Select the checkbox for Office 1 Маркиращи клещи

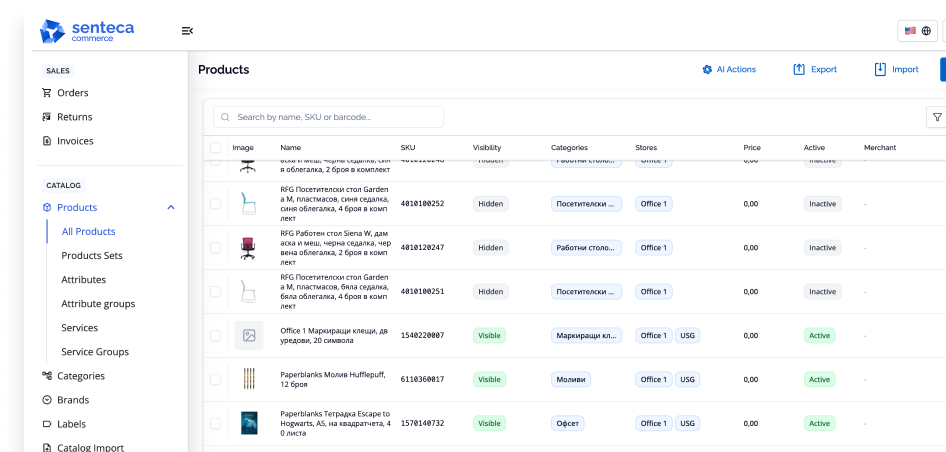pos(215,336)
